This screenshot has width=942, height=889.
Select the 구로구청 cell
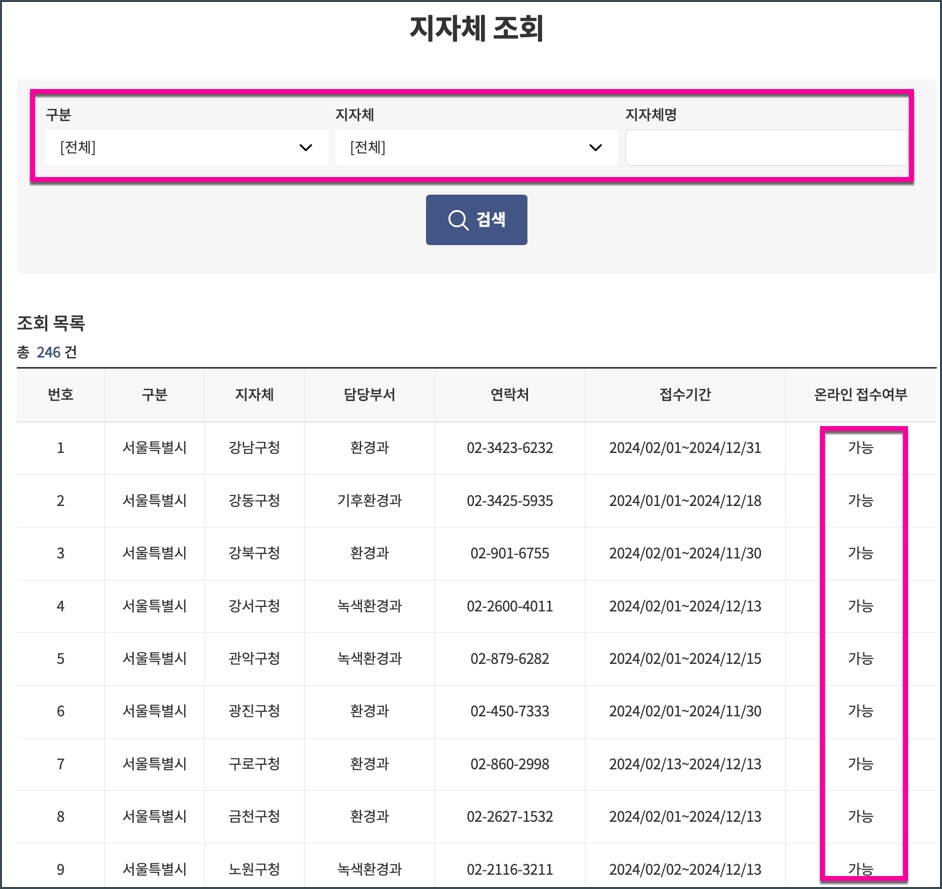pyautogui.click(x=254, y=764)
